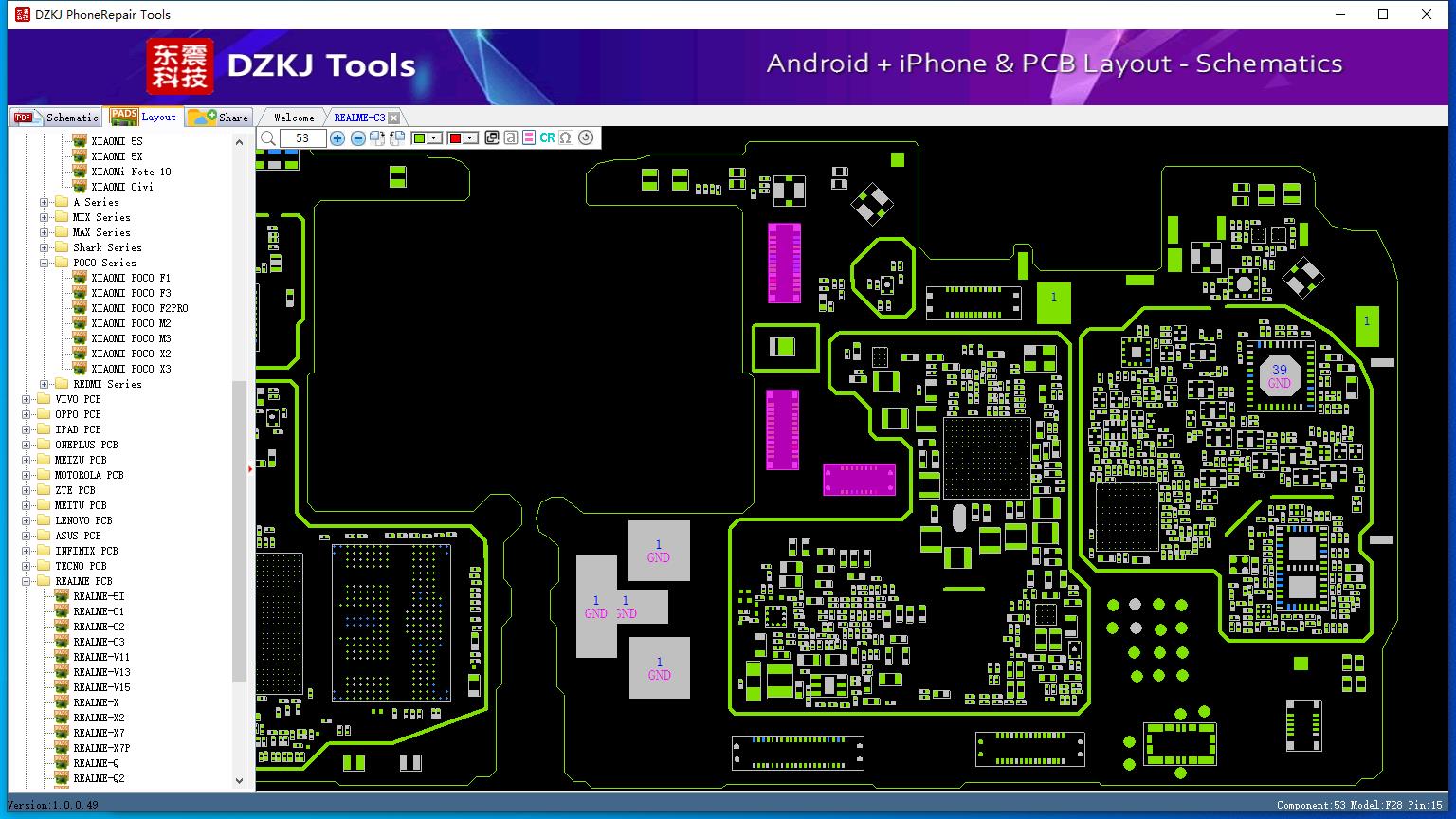Go to the Welcome document tab
Viewport: 1456px width, 819px height.
(x=294, y=118)
